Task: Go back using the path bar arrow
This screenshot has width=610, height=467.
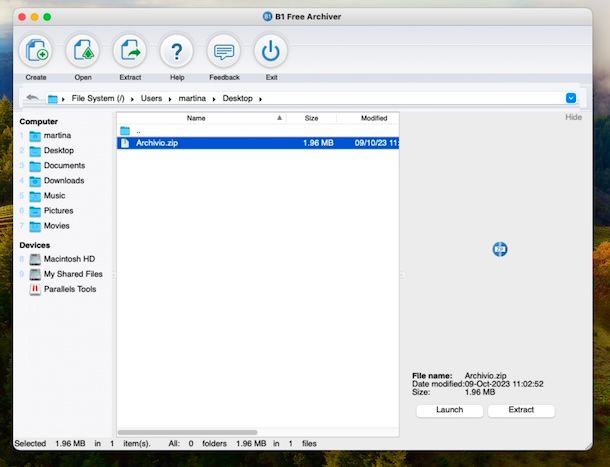Action: [33, 98]
